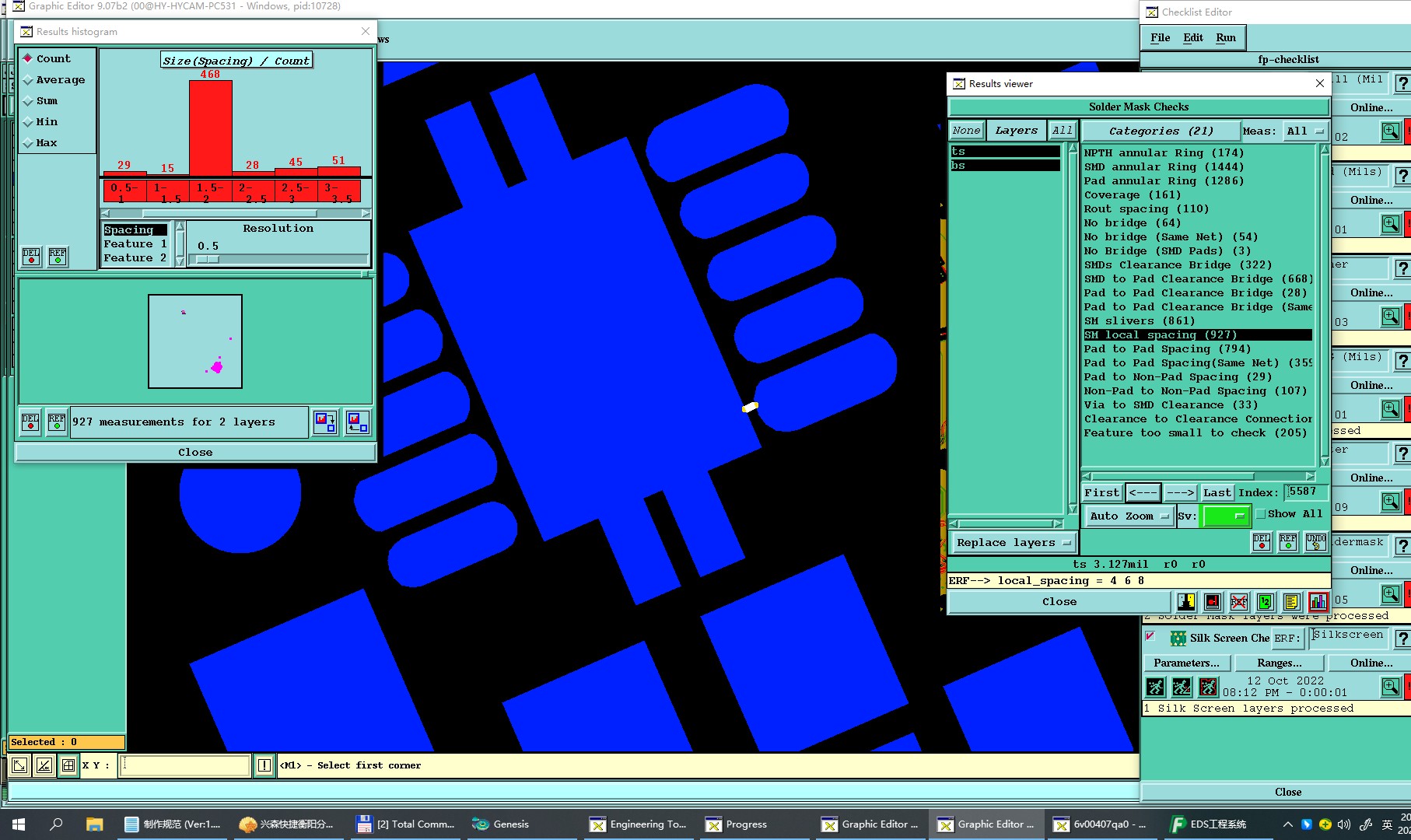Select SM slivers (861) category
1411x840 pixels.
pyautogui.click(x=1140, y=321)
